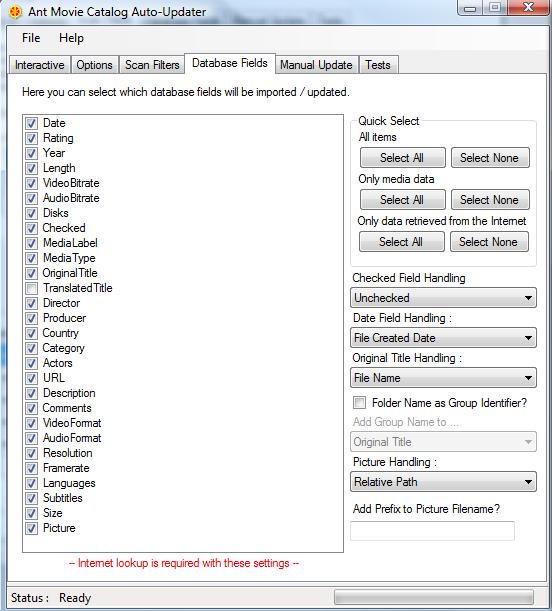The height and width of the screenshot is (611, 552).
Task: Uncheck the Rating field checkbox
Action: point(32,138)
